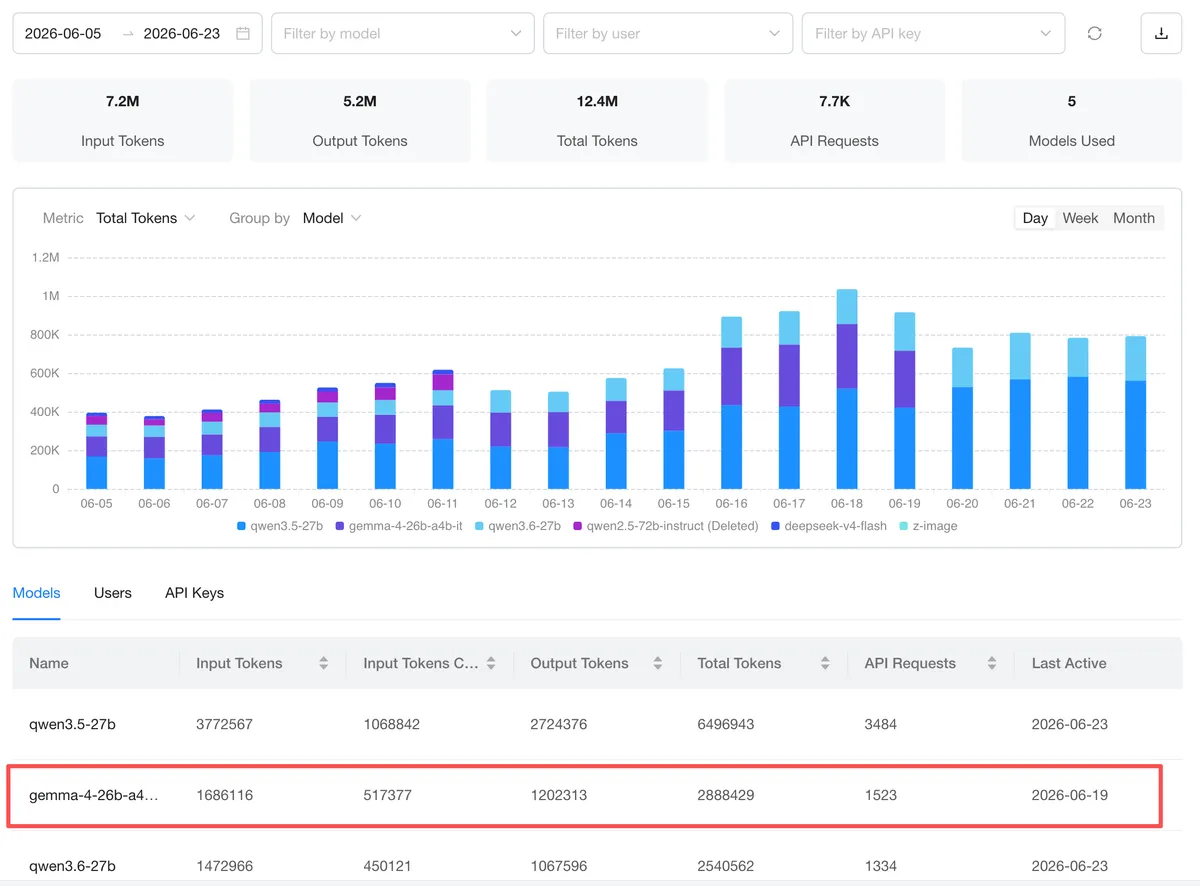The width and height of the screenshot is (1200, 886).
Task: Click the 2026-06-05 start date field
Action: [63, 33]
